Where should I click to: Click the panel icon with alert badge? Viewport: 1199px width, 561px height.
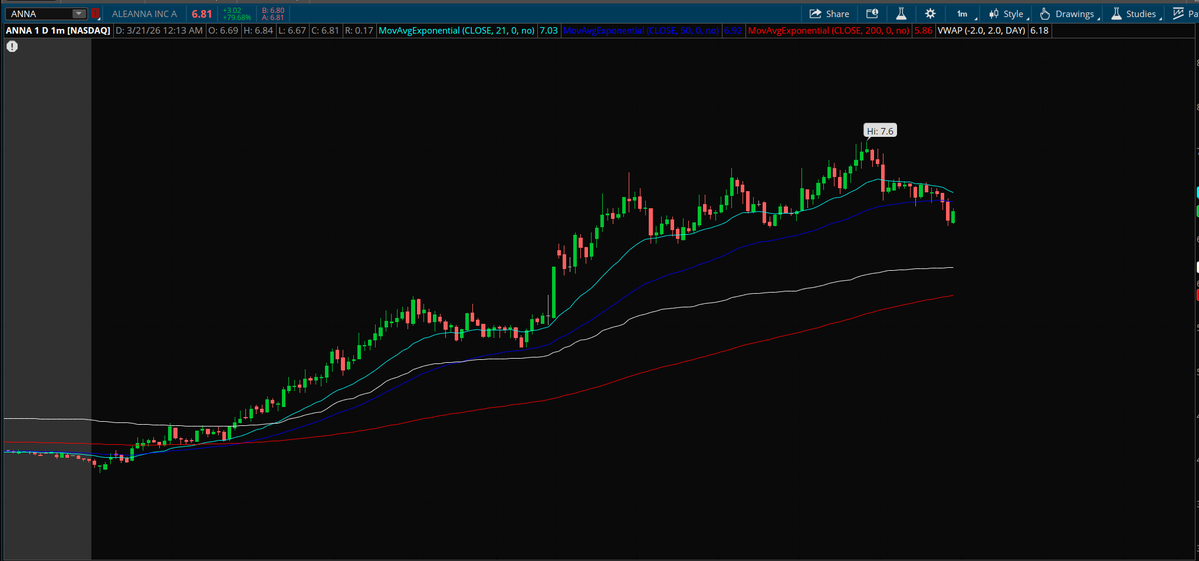(x=872, y=14)
